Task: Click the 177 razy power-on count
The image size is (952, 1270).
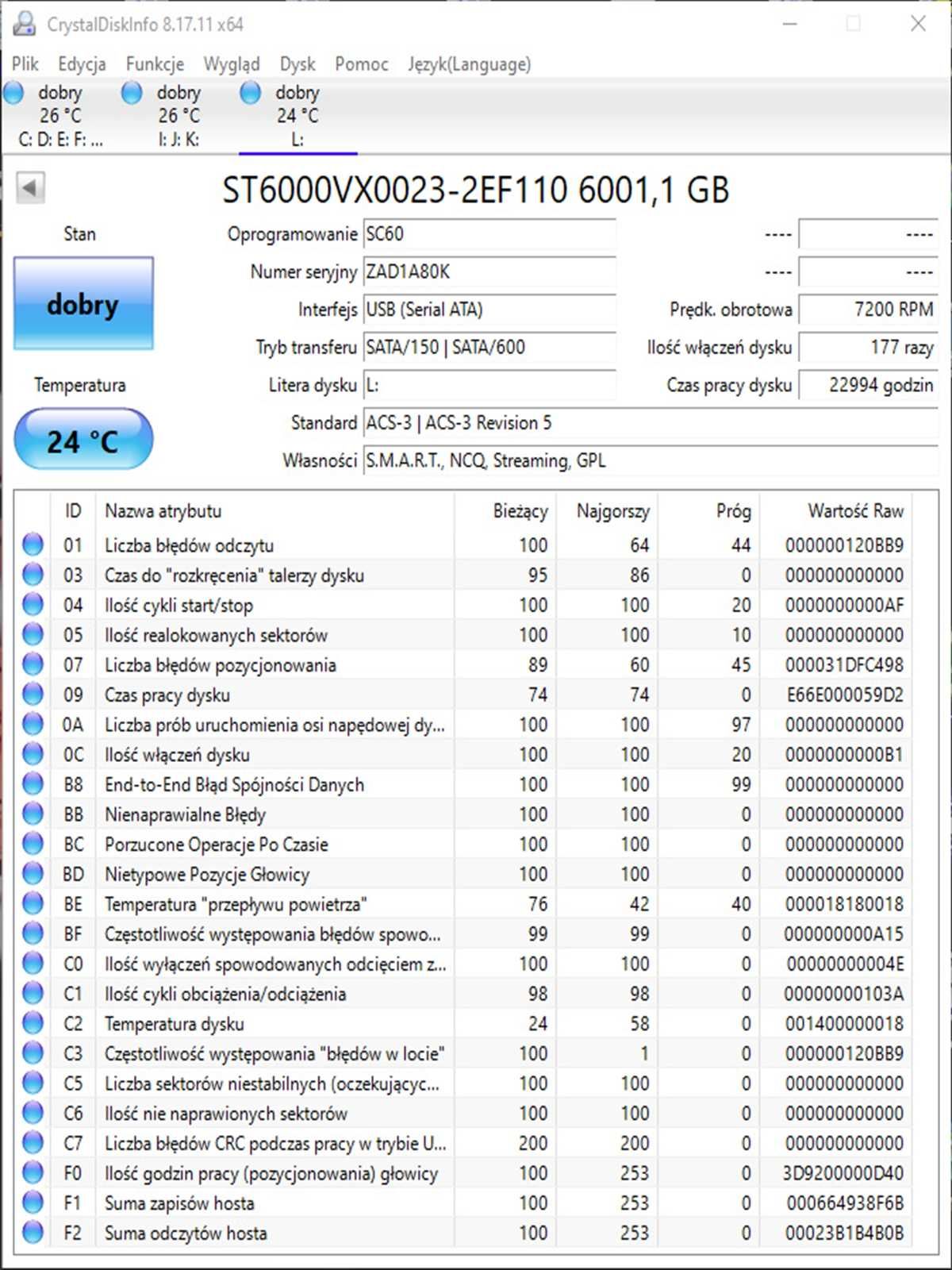Action: pos(869,347)
